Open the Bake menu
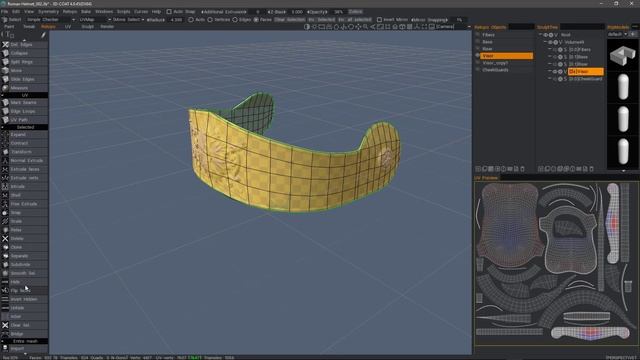Viewport: 640px width, 360px height. [x=86, y=12]
